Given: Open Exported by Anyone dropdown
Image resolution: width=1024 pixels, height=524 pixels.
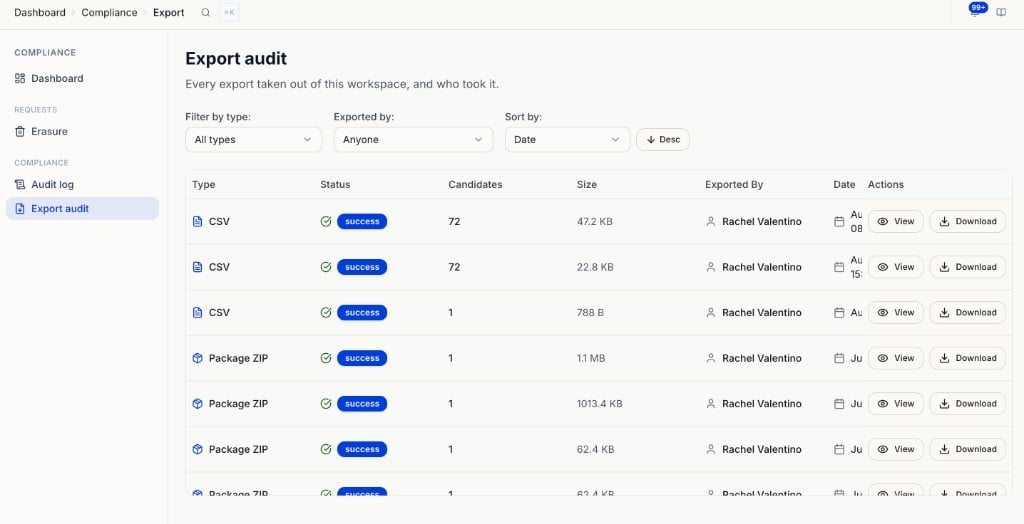Looking at the screenshot, I should [x=413, y=140].
